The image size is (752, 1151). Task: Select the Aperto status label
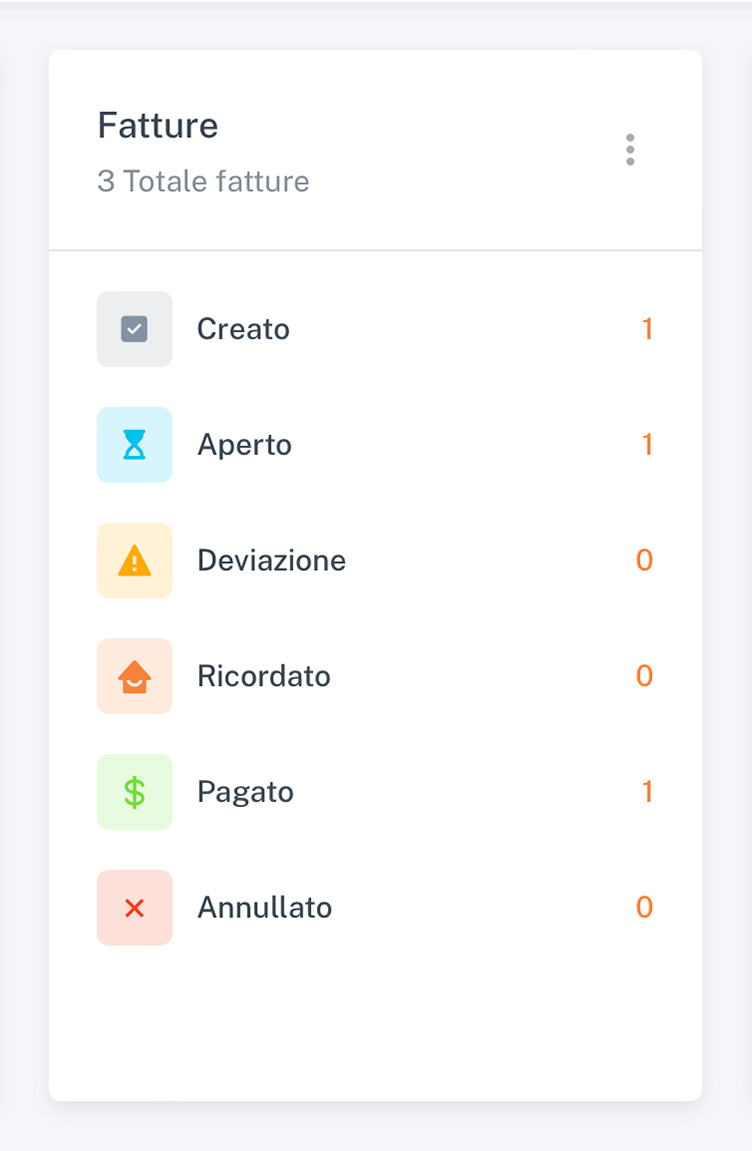pos(245,445)
